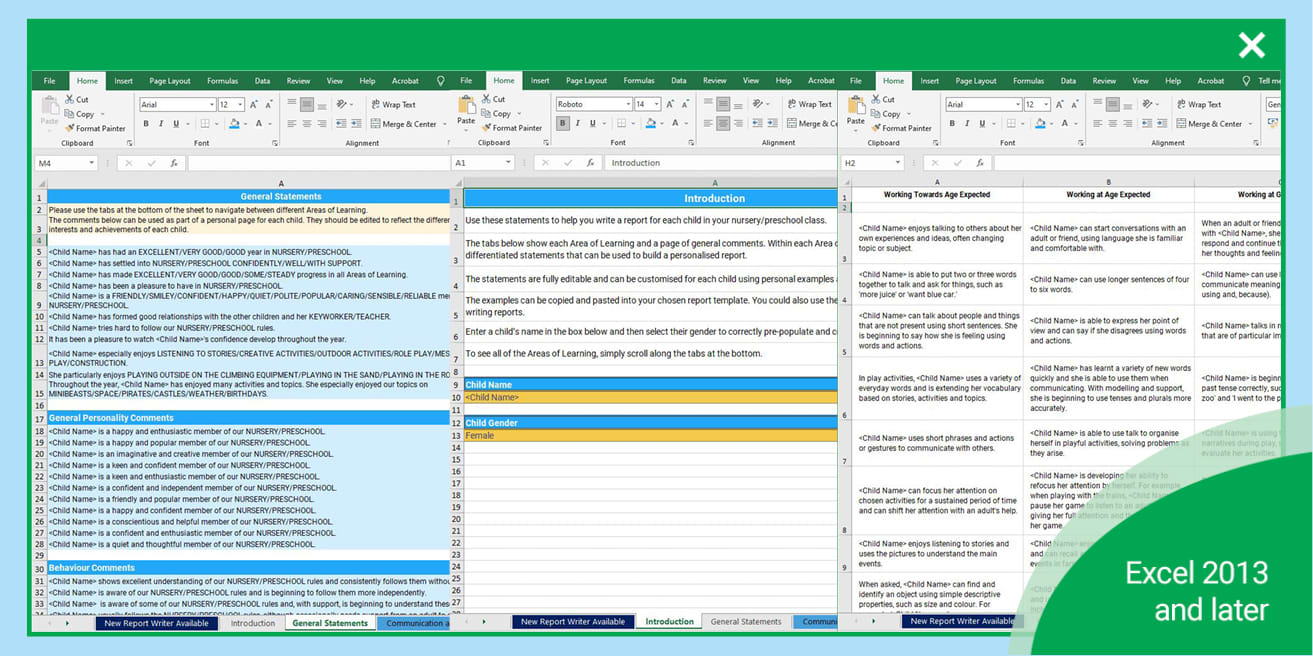
Task: Apply bold formatting from the Font group
Action: [x=146, y=123]
